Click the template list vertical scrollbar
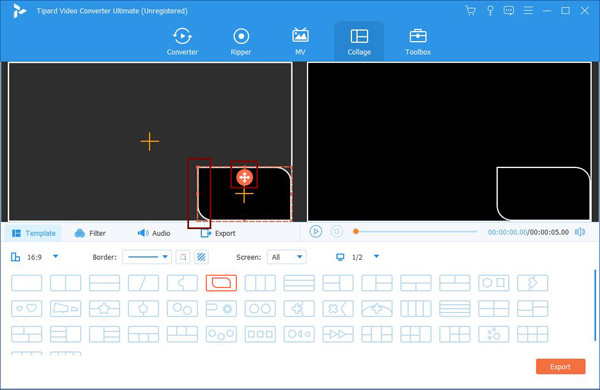The image size is (600, 390). click(595, 305)
